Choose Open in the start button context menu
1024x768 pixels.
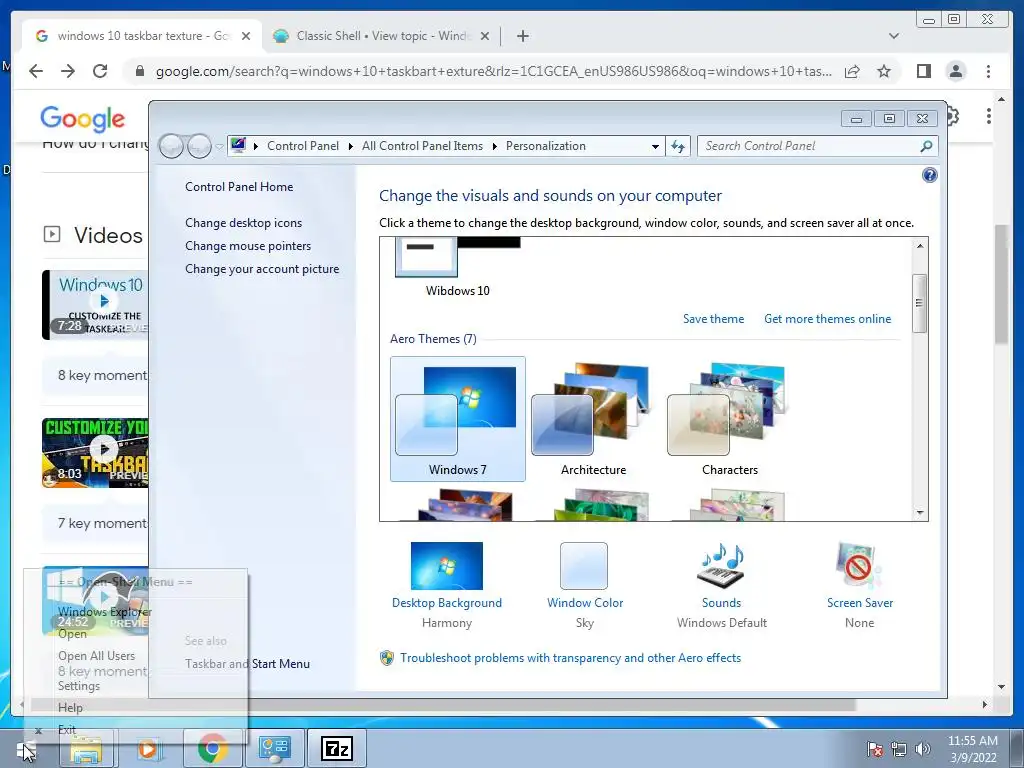click(72, 634)
